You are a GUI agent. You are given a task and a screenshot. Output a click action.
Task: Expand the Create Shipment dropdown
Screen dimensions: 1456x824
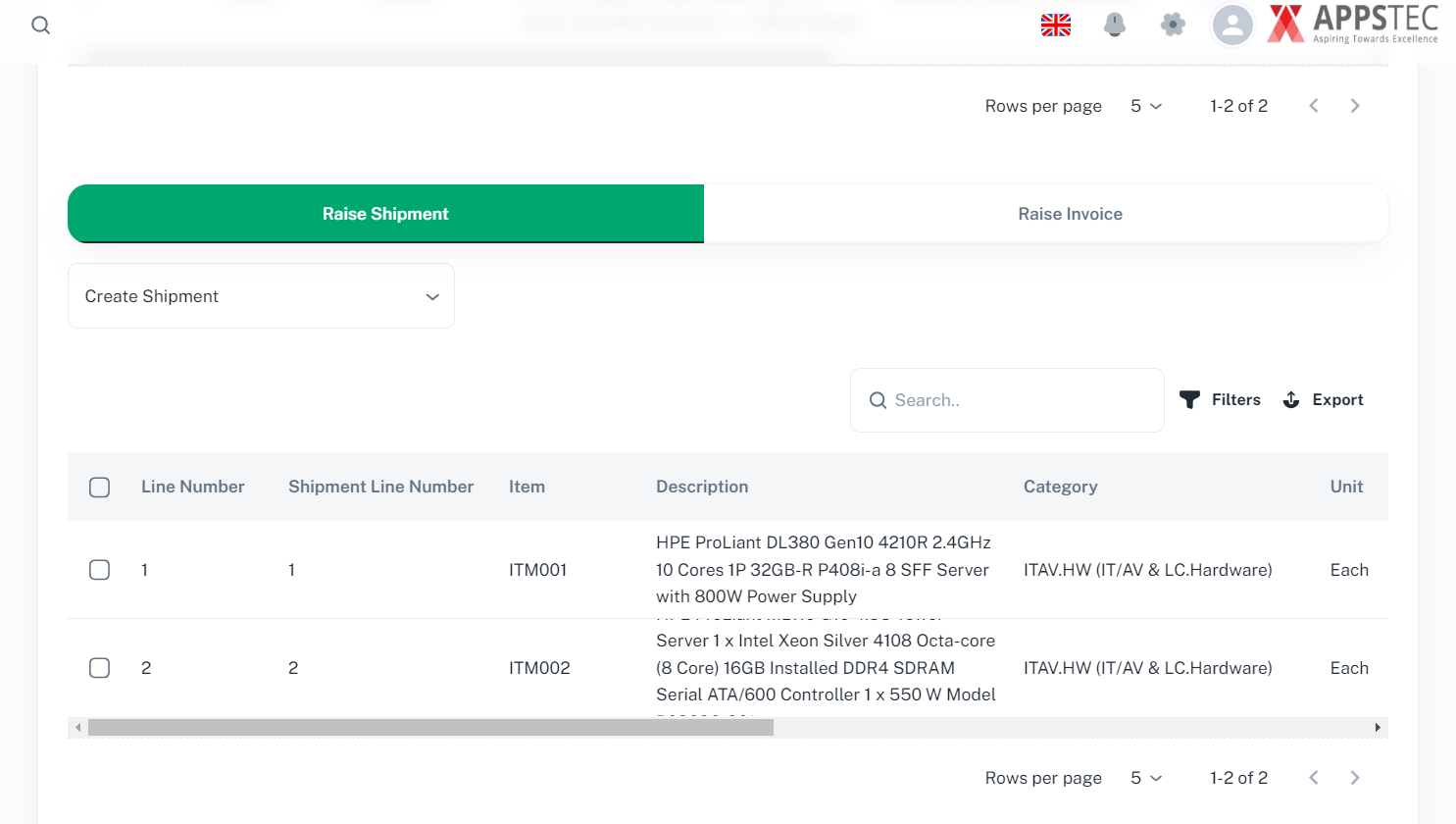click(x=261, y=296)
